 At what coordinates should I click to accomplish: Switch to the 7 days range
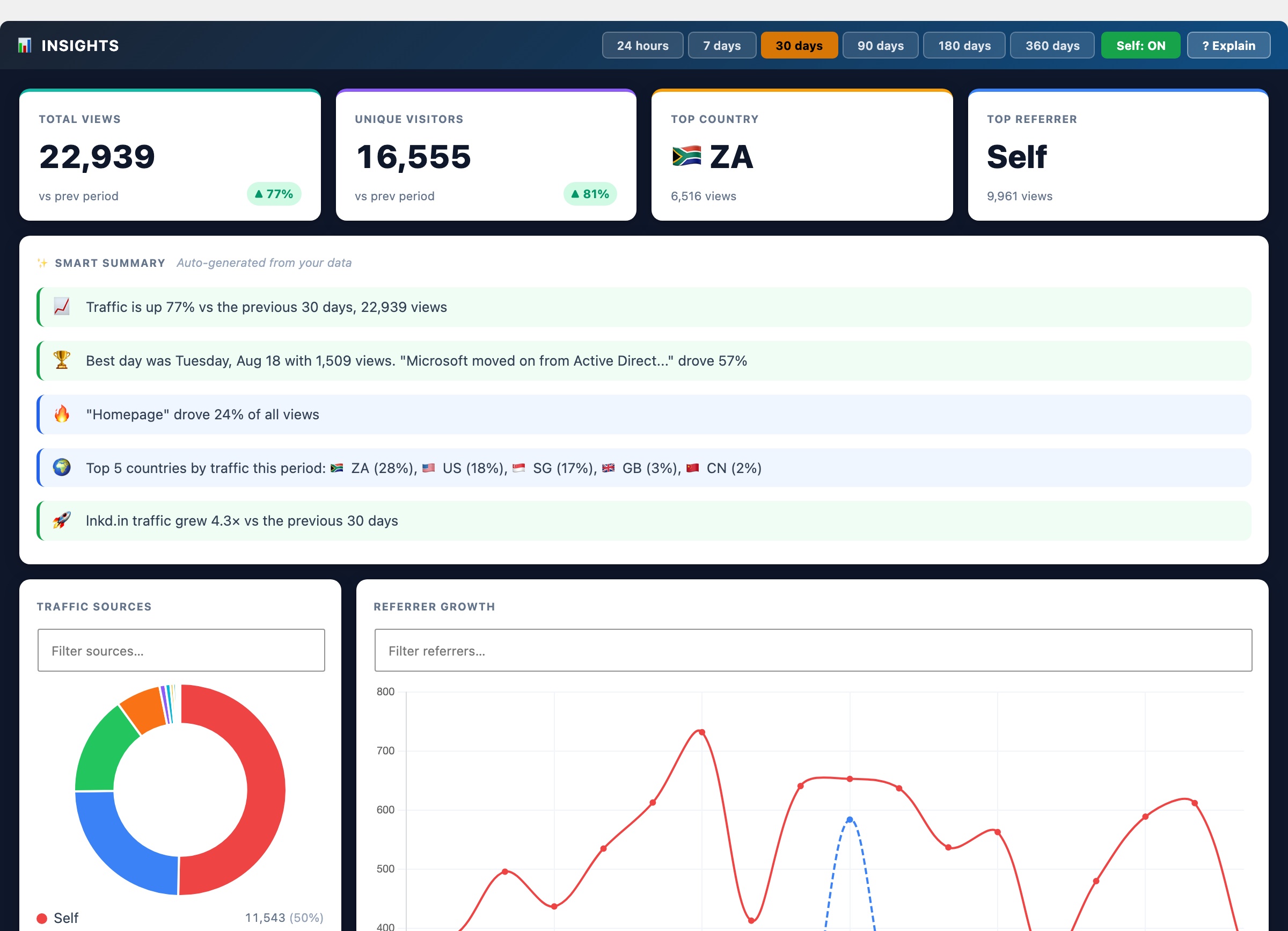click(722, 46)
